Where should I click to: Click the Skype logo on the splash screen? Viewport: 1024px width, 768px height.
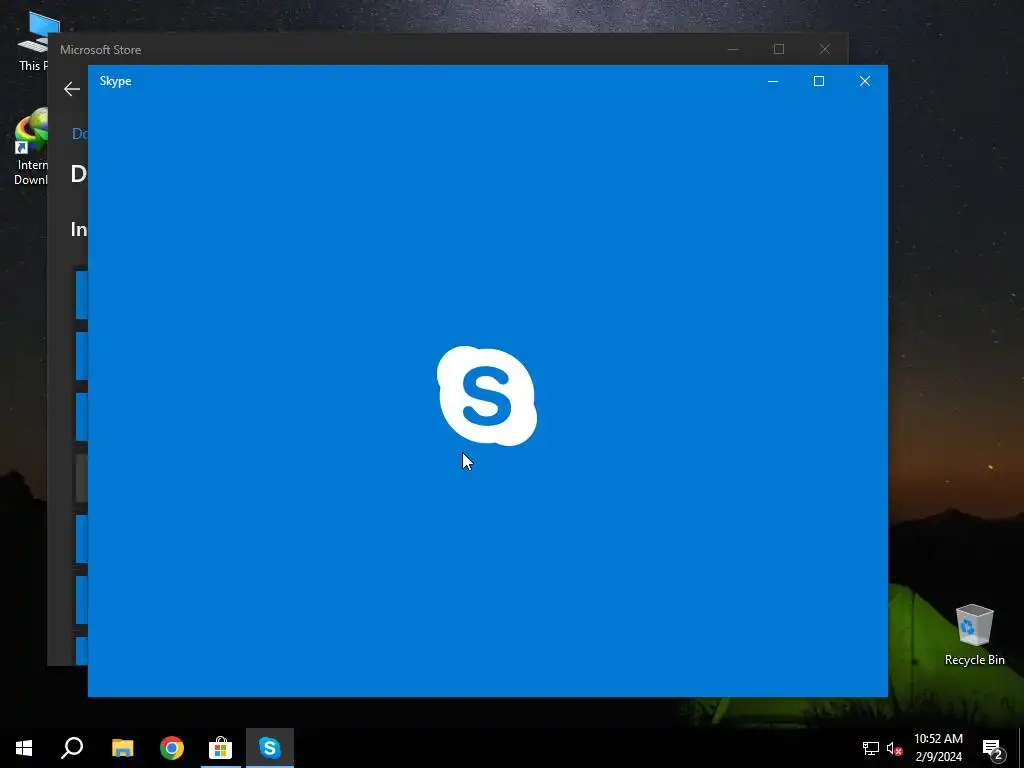click(487, 396)
